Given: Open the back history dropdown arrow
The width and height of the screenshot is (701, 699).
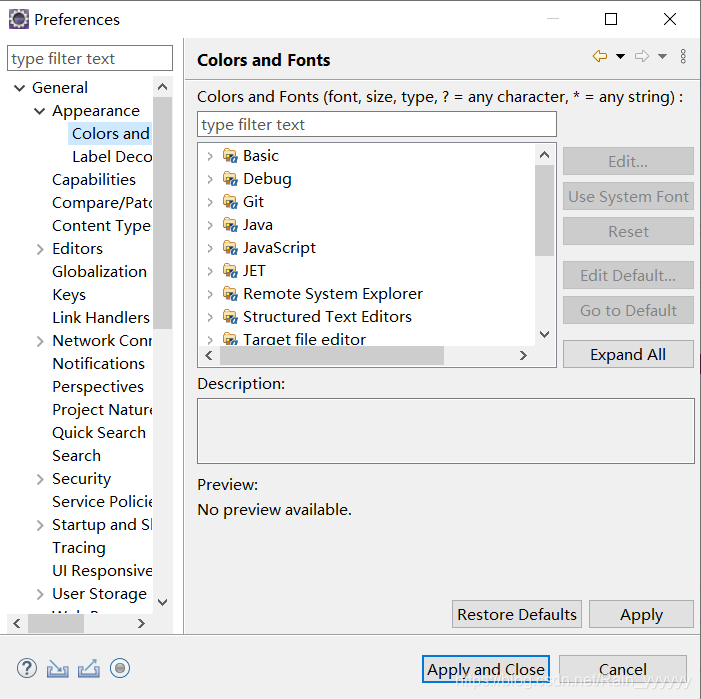Looking at the screenshot, I should tap(621, 56).
